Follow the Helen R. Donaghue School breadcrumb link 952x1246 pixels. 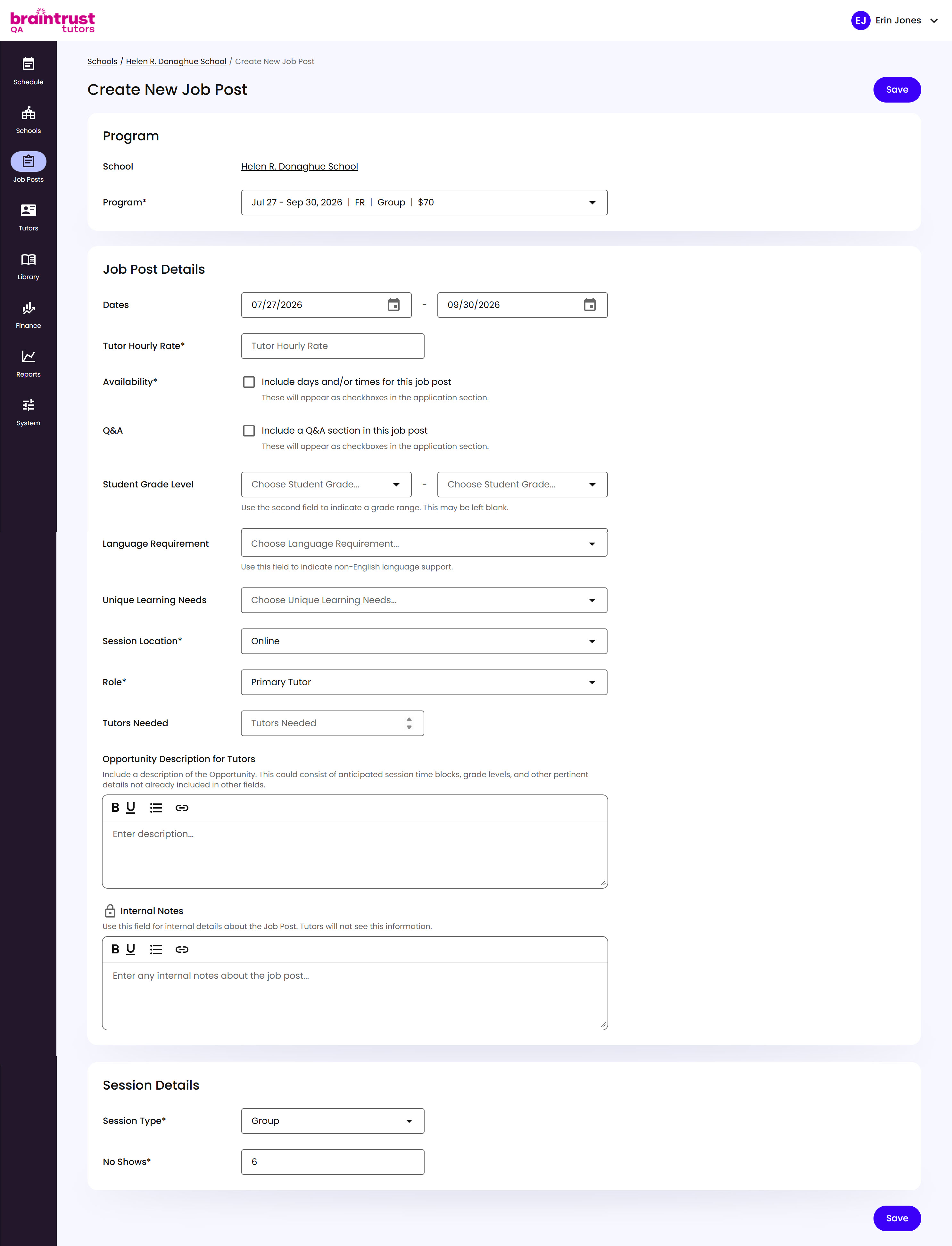[x=176, y=61]
